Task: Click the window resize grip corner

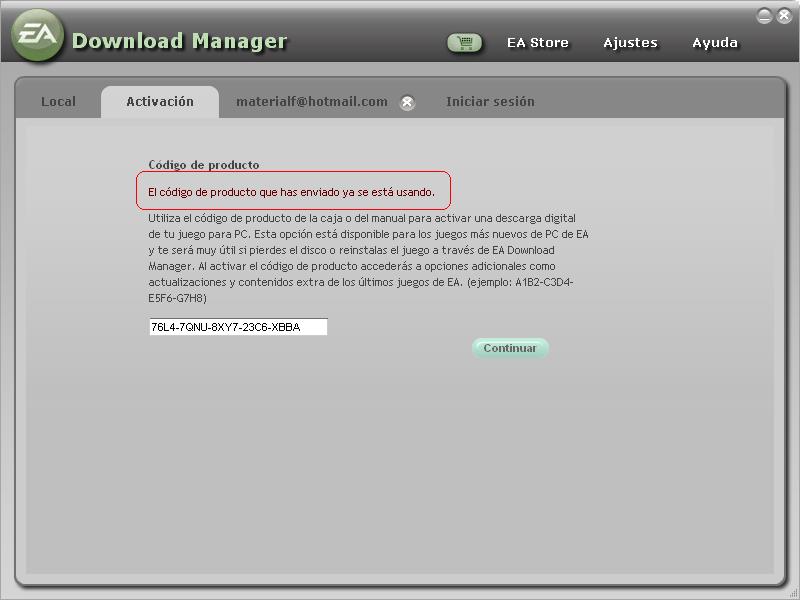Action: (794, 594)
